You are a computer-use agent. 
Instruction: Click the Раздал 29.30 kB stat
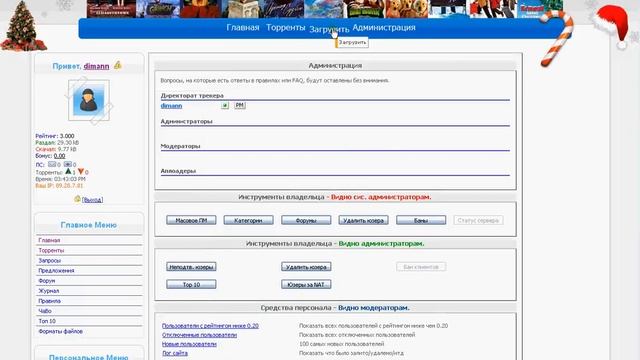click(57, 142)
